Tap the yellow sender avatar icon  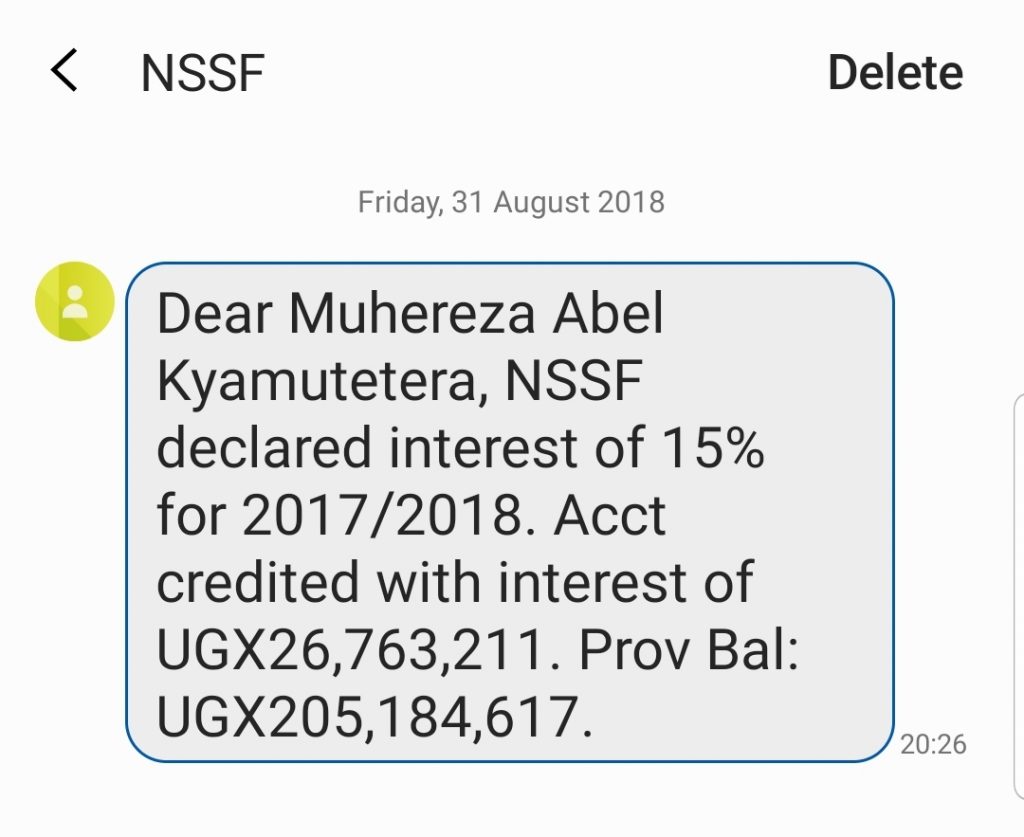[x=75, y=302]
